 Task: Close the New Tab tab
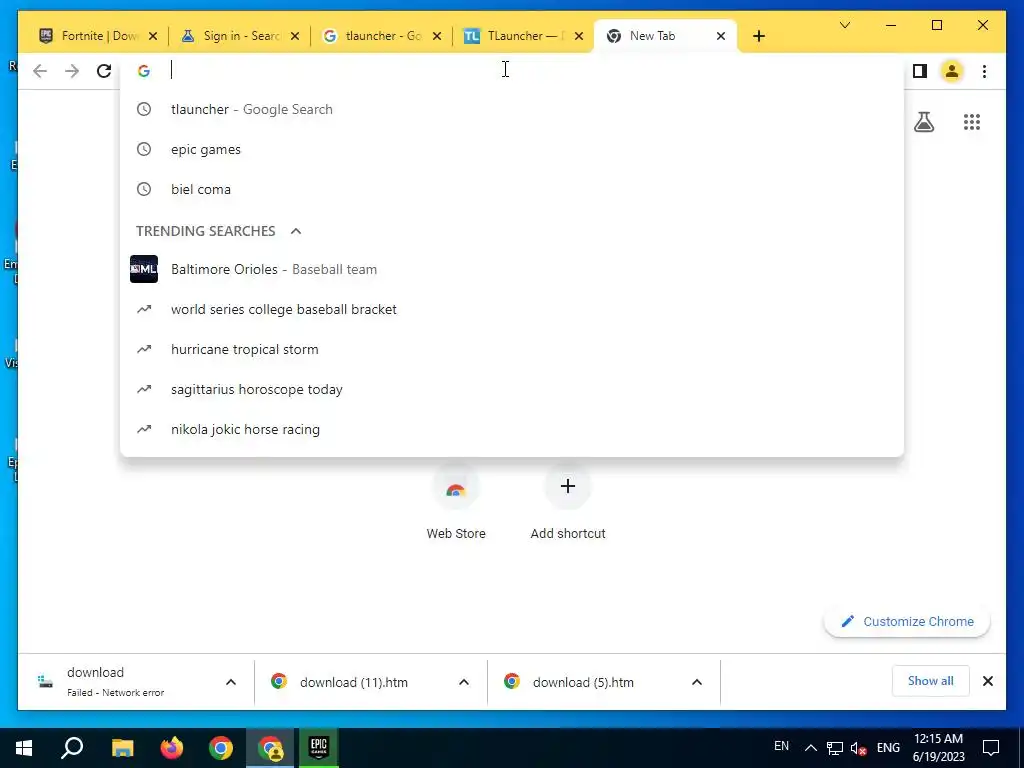(720, 36)
